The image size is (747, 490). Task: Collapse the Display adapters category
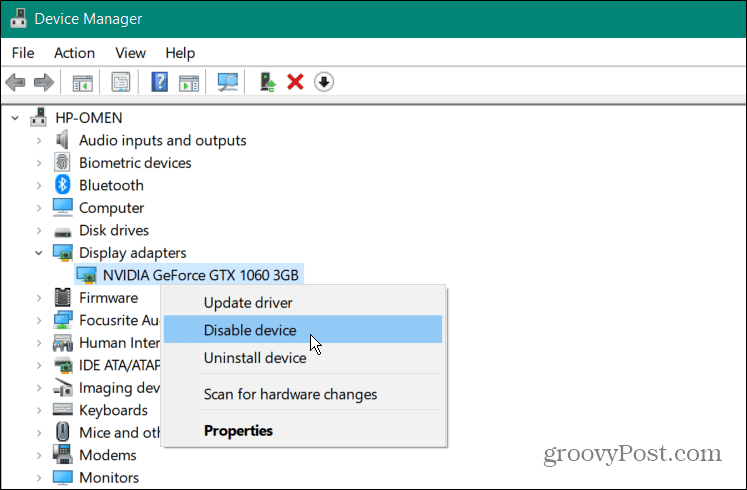(x=39, y=253)
